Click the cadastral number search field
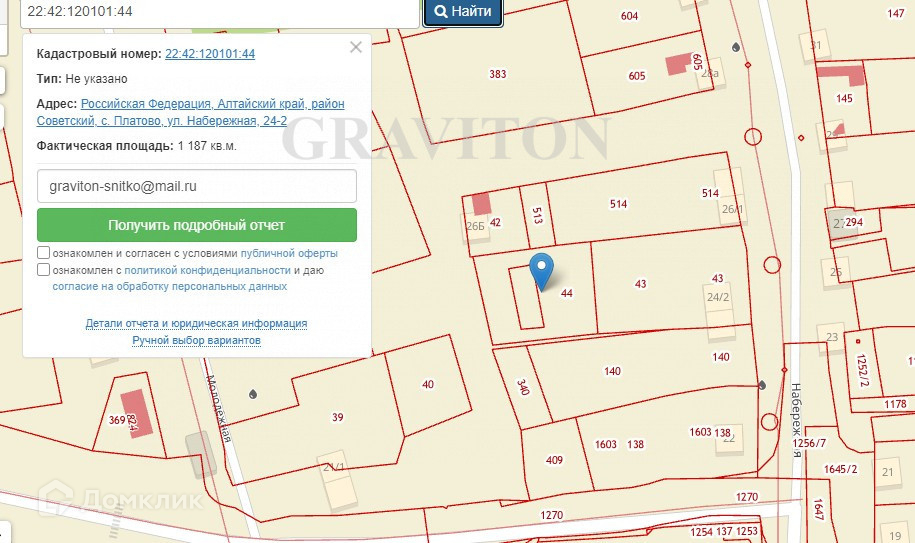This screenshot has height=543, width=915. (219, 12)
